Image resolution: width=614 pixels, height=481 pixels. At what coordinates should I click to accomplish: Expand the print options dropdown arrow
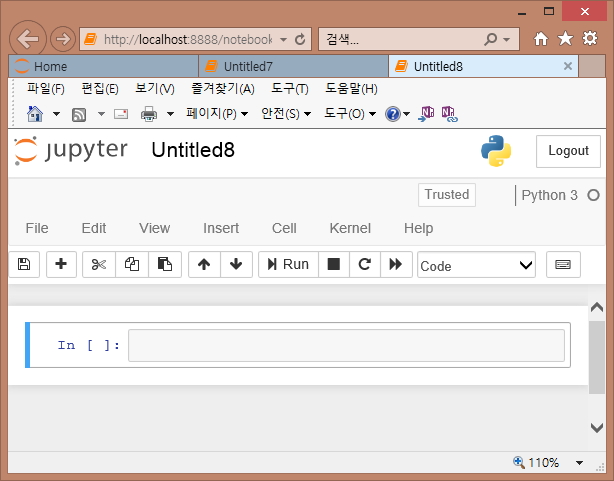click(x=170, y=114)
